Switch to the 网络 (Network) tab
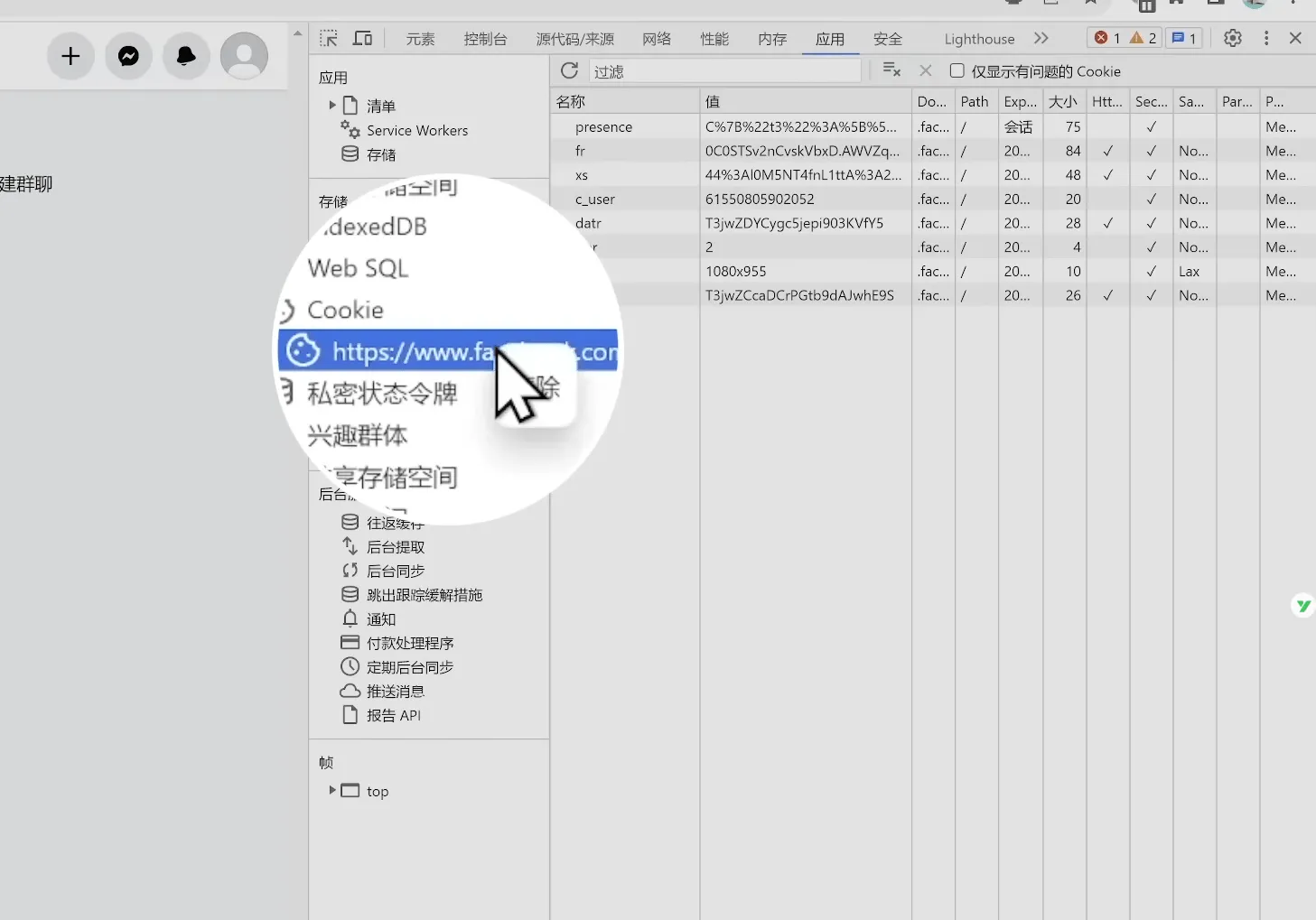 [x=657, y=38]
